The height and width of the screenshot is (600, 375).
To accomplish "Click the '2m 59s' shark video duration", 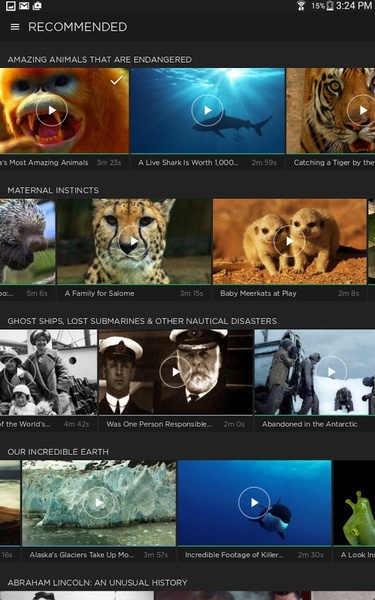I will coord(264,163).
